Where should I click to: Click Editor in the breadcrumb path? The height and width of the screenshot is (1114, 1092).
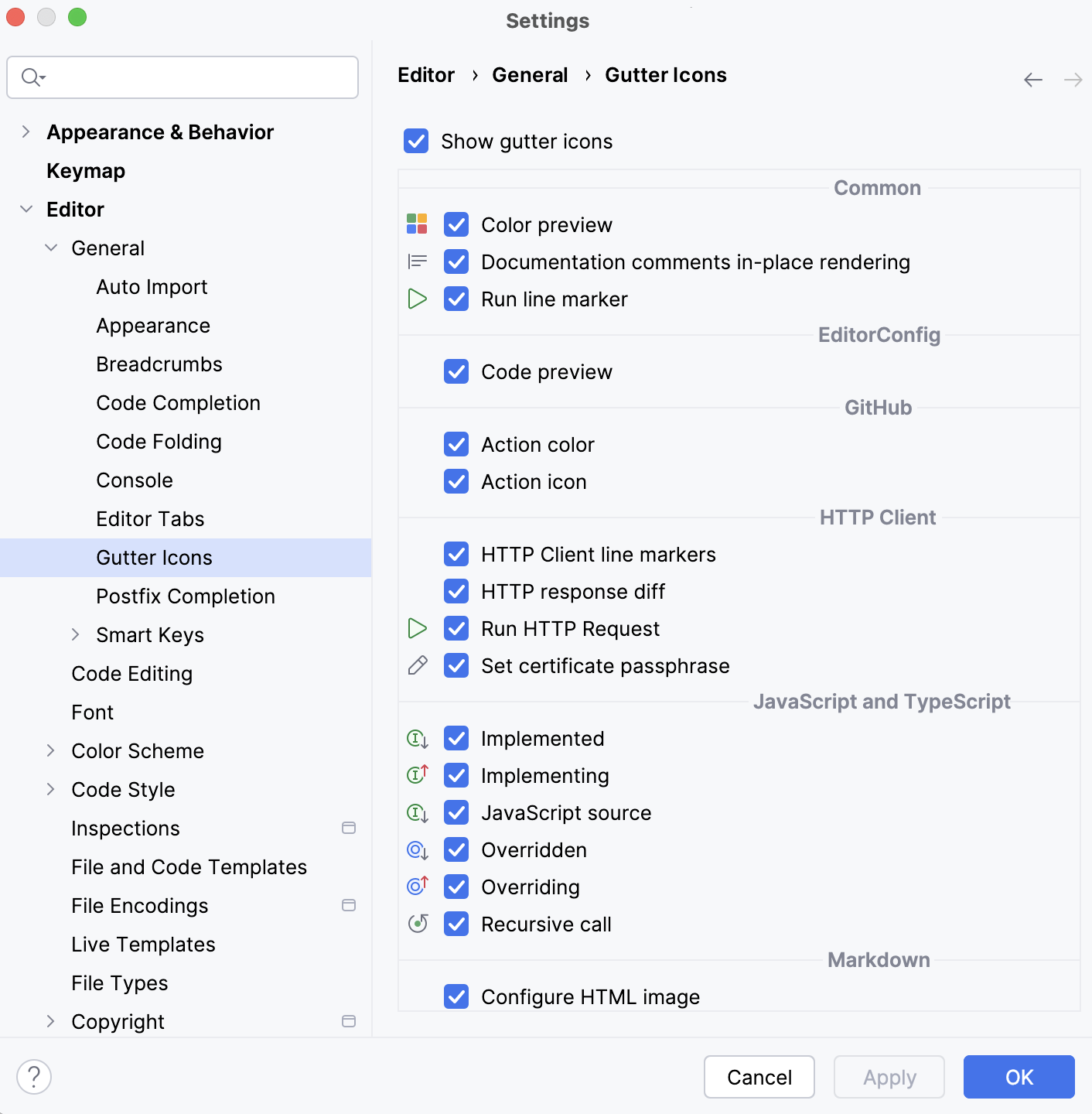pos(425,74)
